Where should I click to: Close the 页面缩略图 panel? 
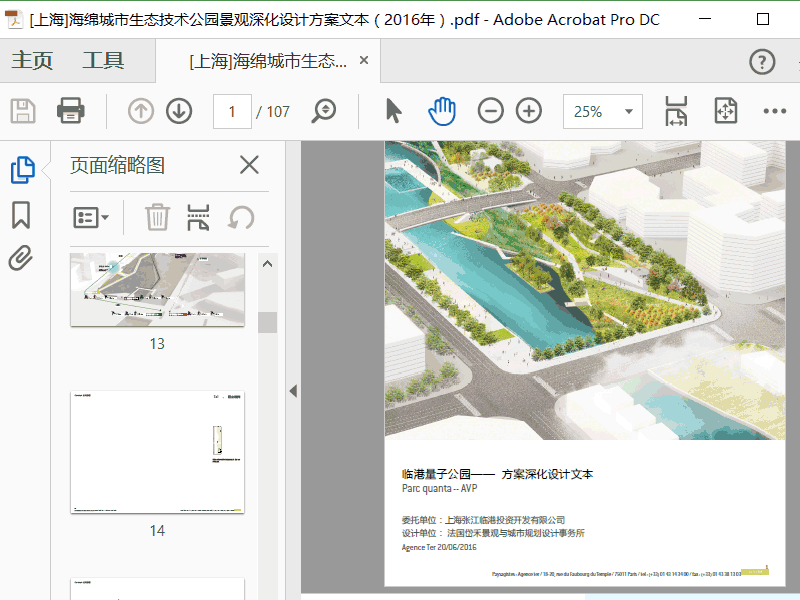tap(249, 165)
